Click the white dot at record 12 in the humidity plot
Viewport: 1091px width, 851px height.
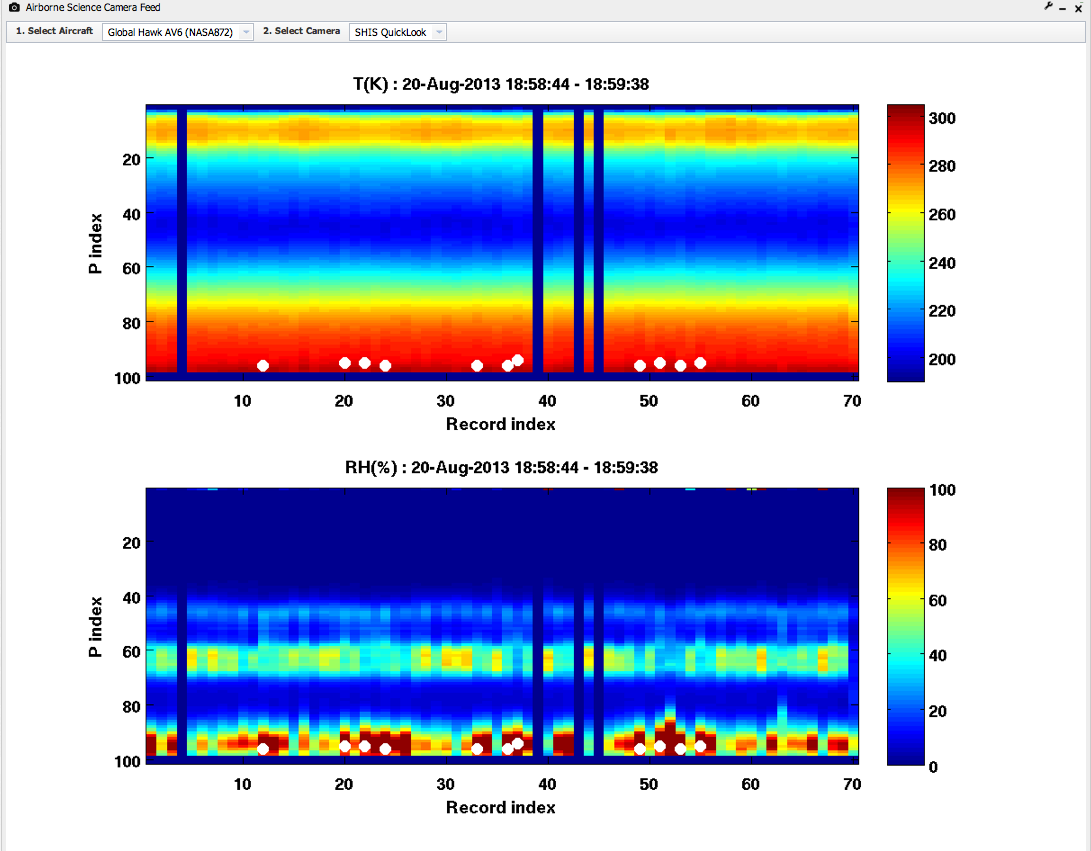click(x=263, y=749)
